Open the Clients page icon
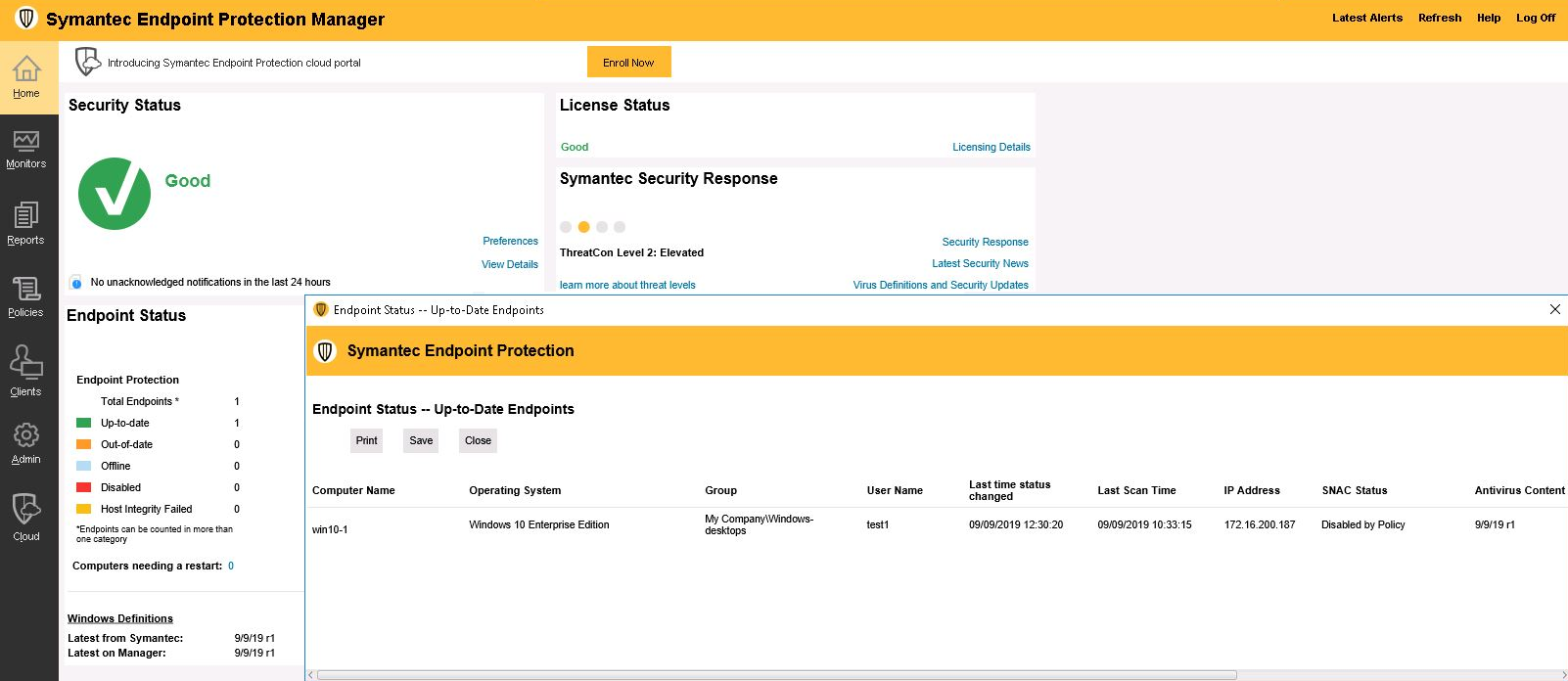The image size is (1568, 681). pyautogui.click(x=26, y=364)
